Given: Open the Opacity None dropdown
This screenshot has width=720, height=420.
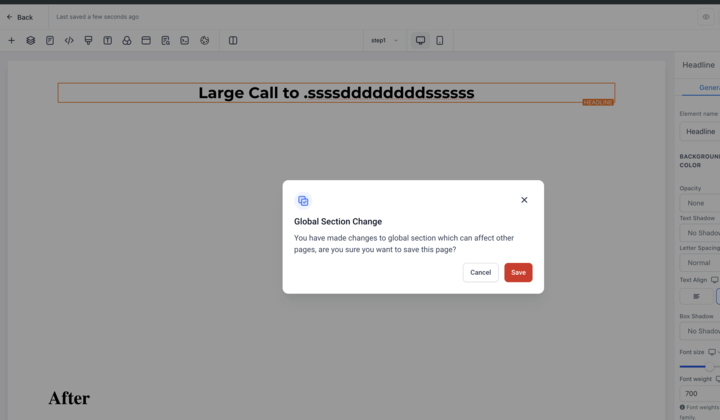Looking at the screenshot, I should tap(700, 203).
